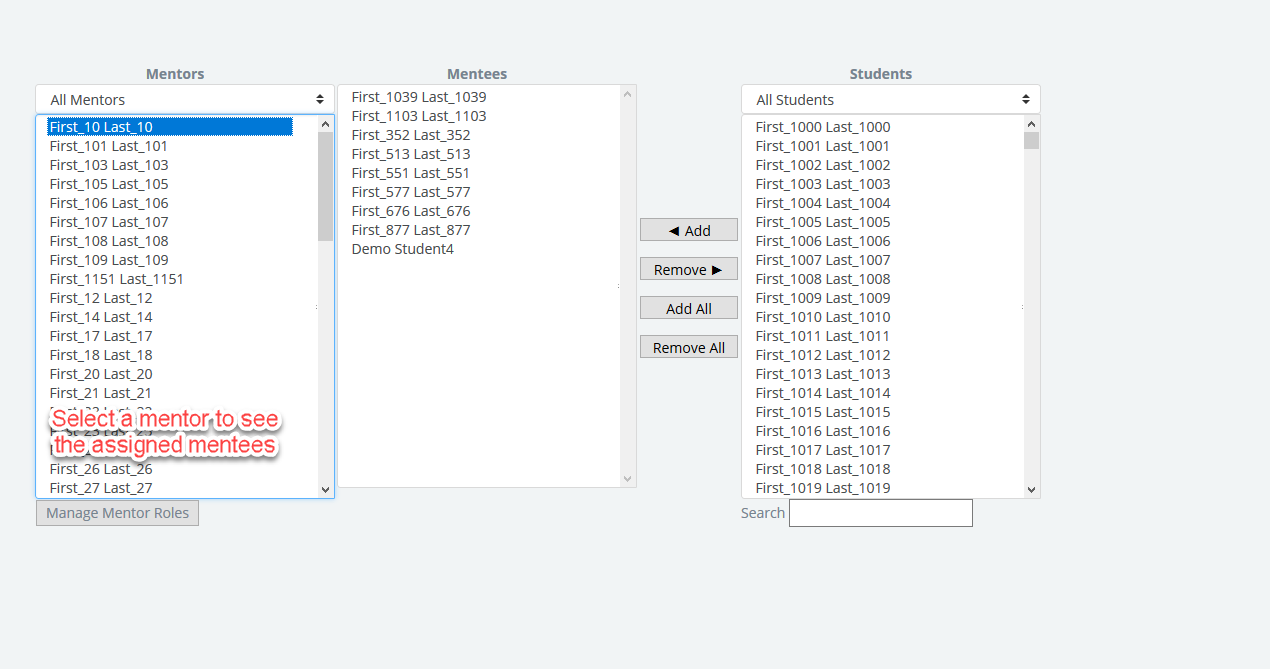The image size is (1270, 669).
Task: Click the Add button
Action: pos(689,230)
